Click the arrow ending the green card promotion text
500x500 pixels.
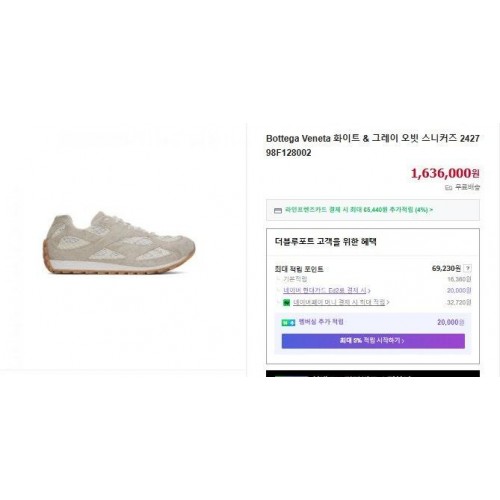431,210
